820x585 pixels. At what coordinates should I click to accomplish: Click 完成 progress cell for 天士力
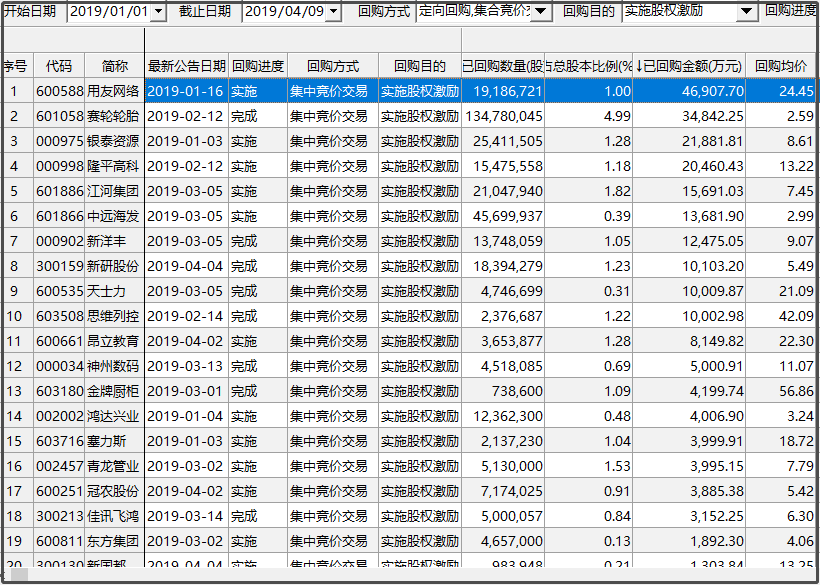(258, 291)
